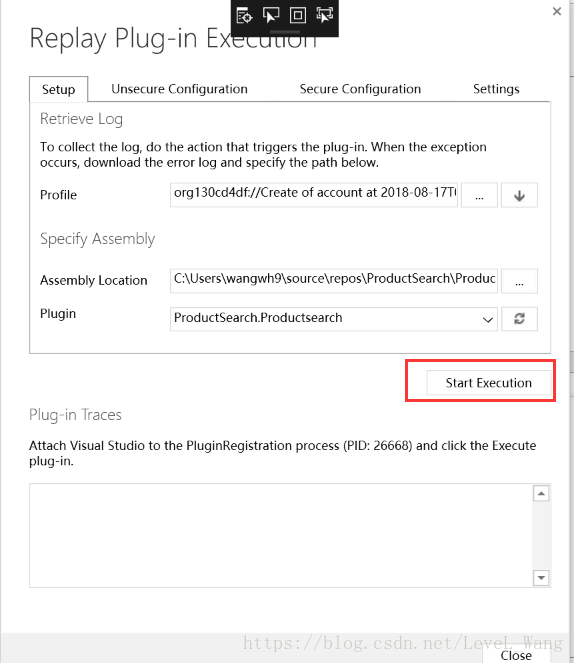Image resolution: width=574 pixels, height=663 pixels.
Task: Click the Close button at bottom
Action: pyautogui.click(x=516, y=655)
